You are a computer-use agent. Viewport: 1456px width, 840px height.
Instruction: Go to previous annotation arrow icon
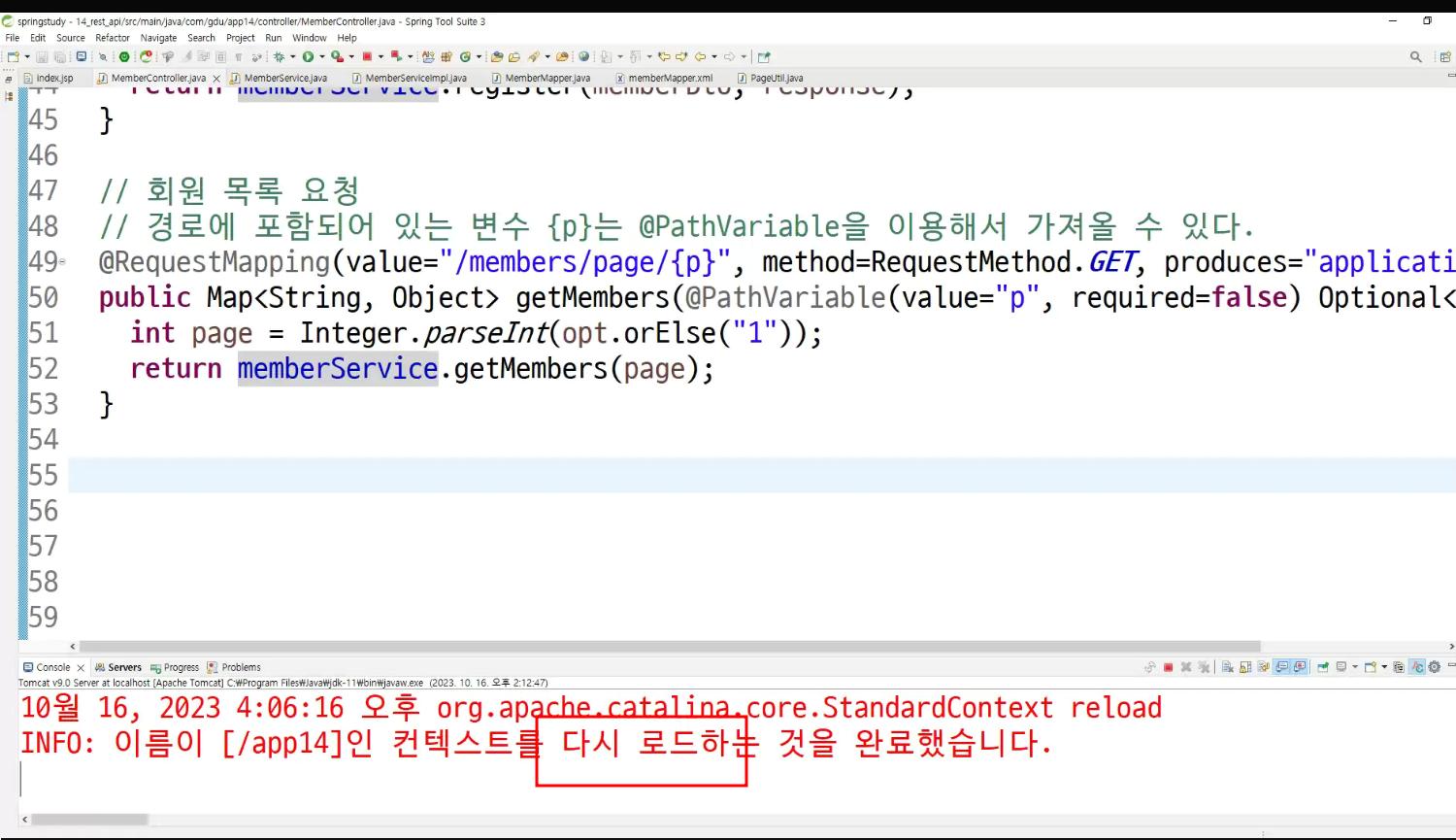(636, 57)
